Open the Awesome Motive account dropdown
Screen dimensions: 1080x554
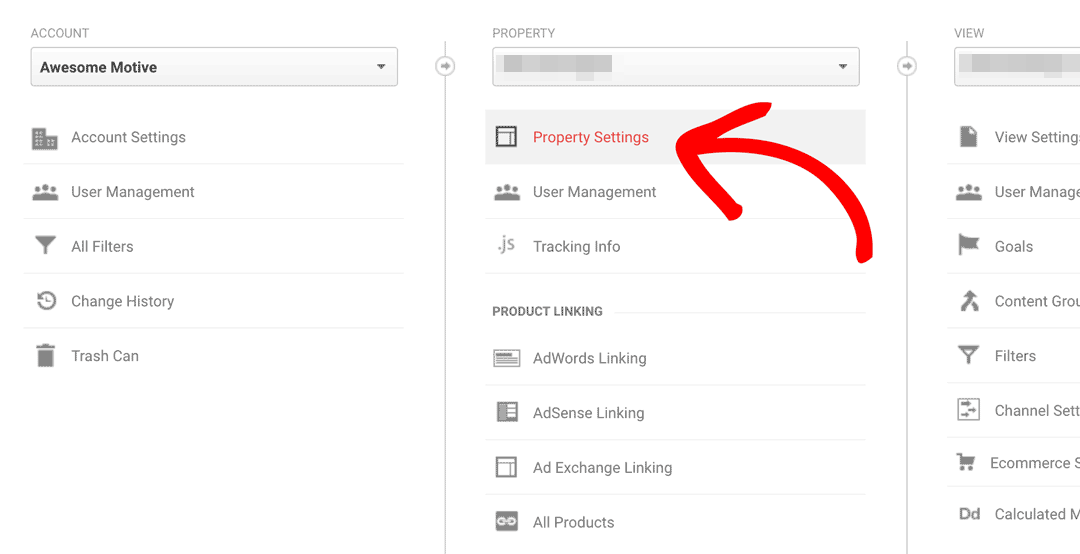214,67
